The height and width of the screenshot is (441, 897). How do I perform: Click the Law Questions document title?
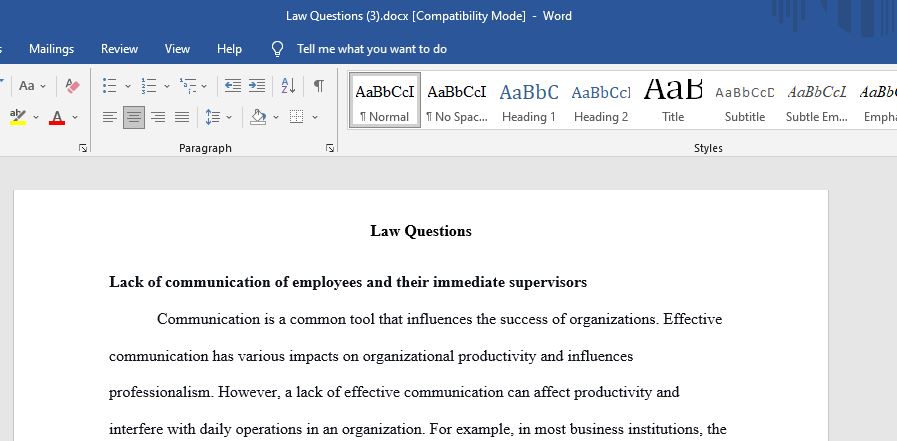[421, 231]
